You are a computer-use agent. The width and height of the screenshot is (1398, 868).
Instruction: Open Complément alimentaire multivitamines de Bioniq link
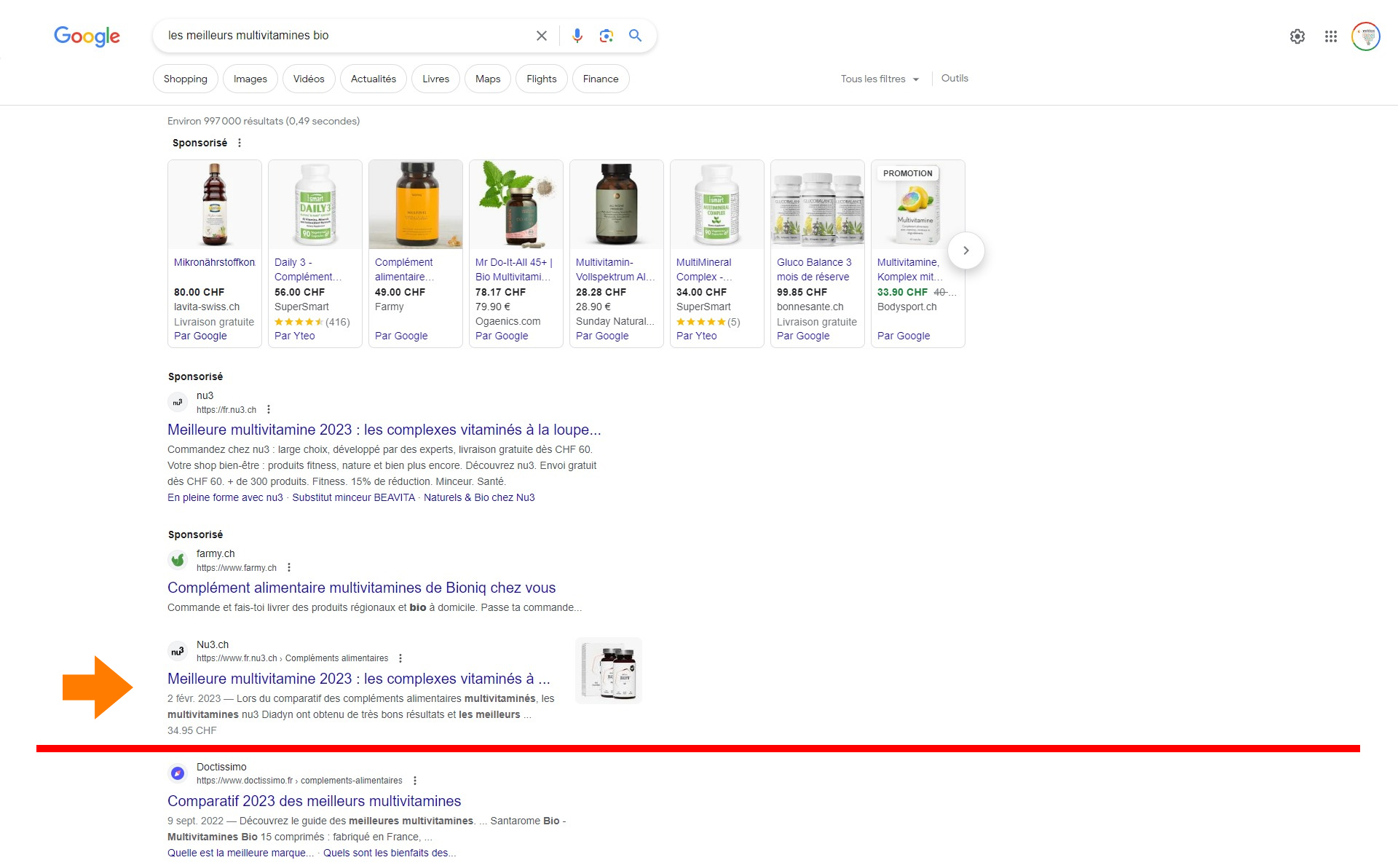(362, 588)
